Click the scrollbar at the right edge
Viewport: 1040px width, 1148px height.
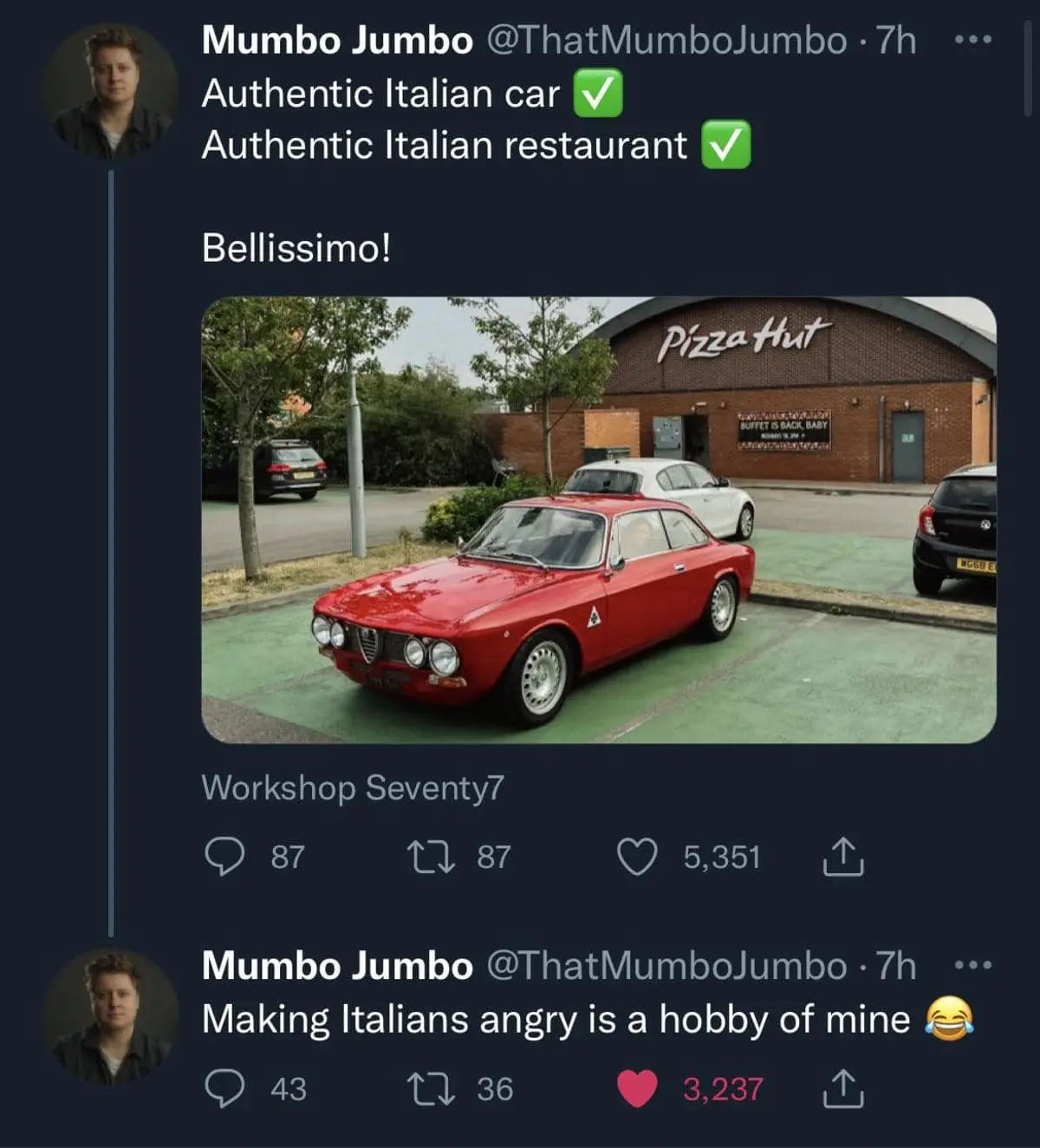tap(1029, 69)
